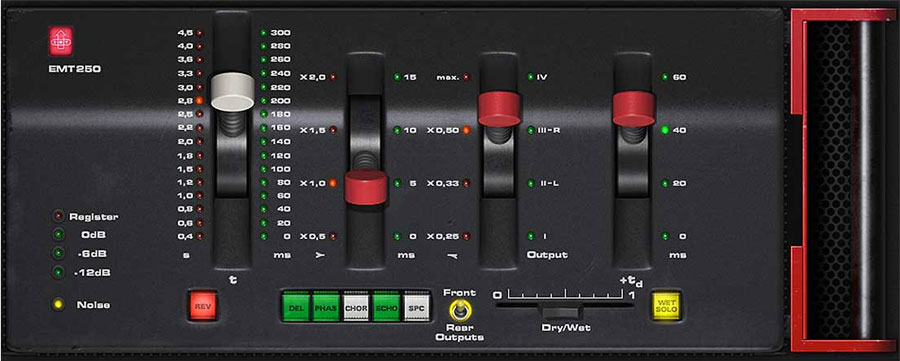Click the X1,5 multiplier LED

coord(333,130)
